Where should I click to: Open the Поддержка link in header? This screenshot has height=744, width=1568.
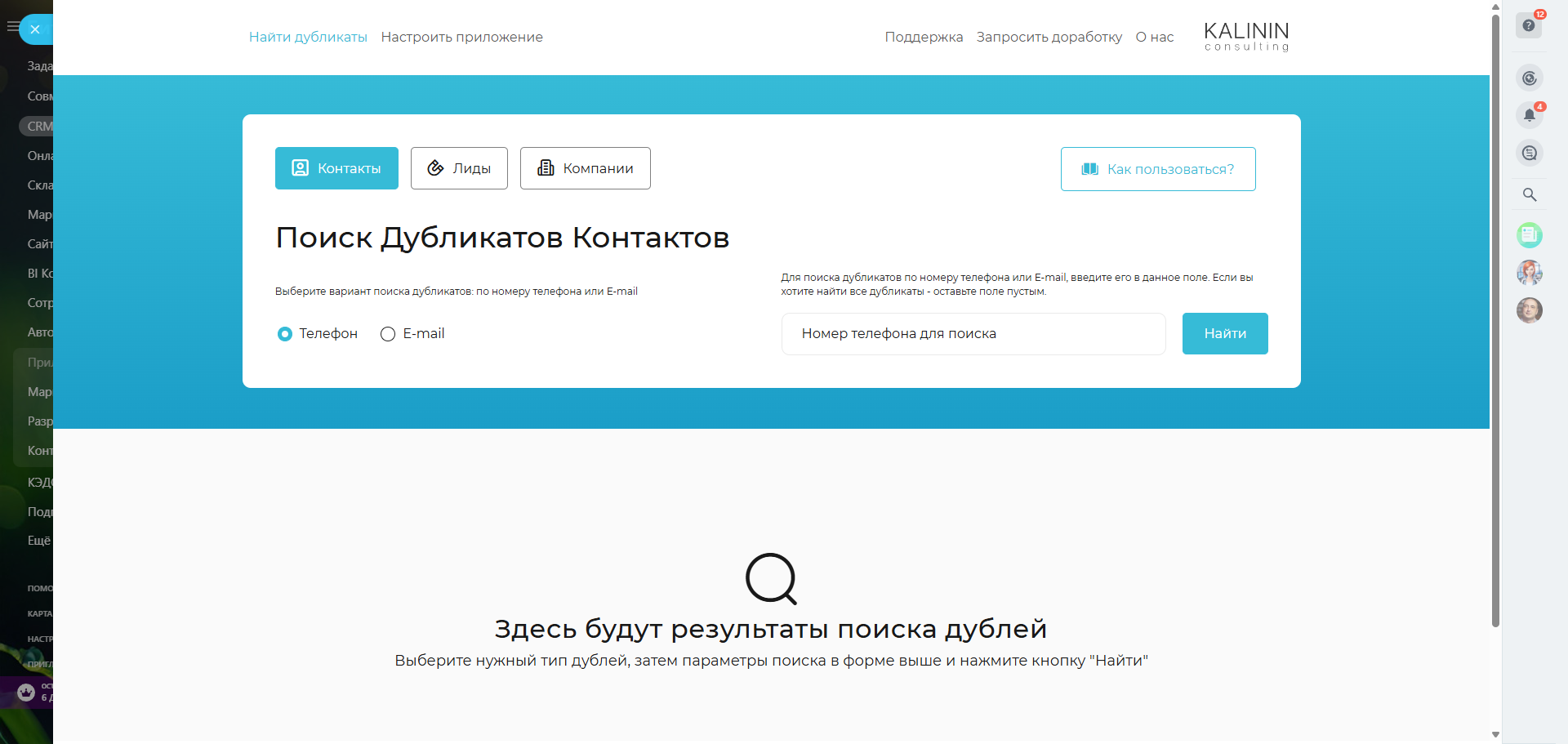click(x=924, y=38)
